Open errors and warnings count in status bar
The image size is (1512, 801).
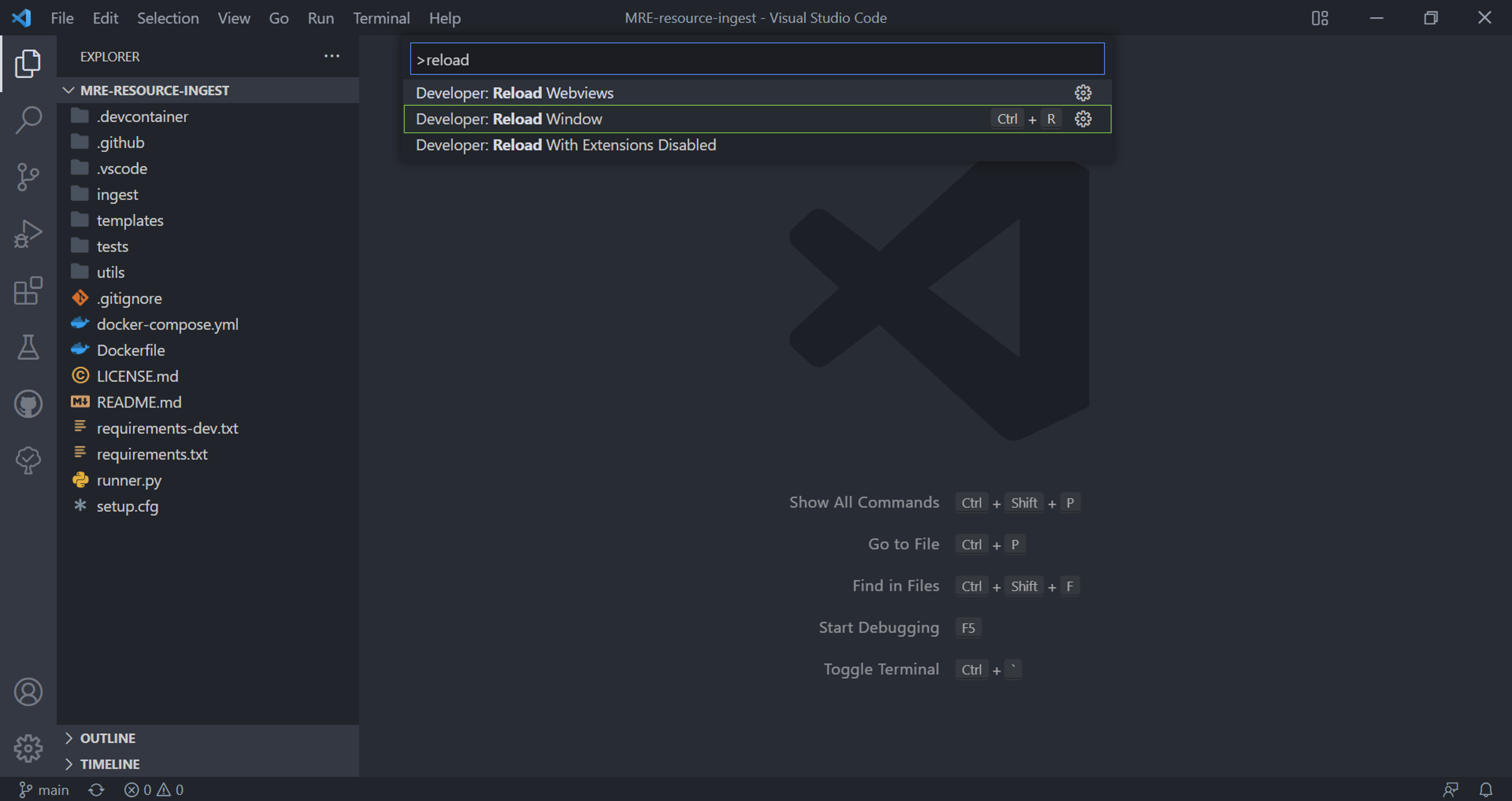(x=154, y=790)
